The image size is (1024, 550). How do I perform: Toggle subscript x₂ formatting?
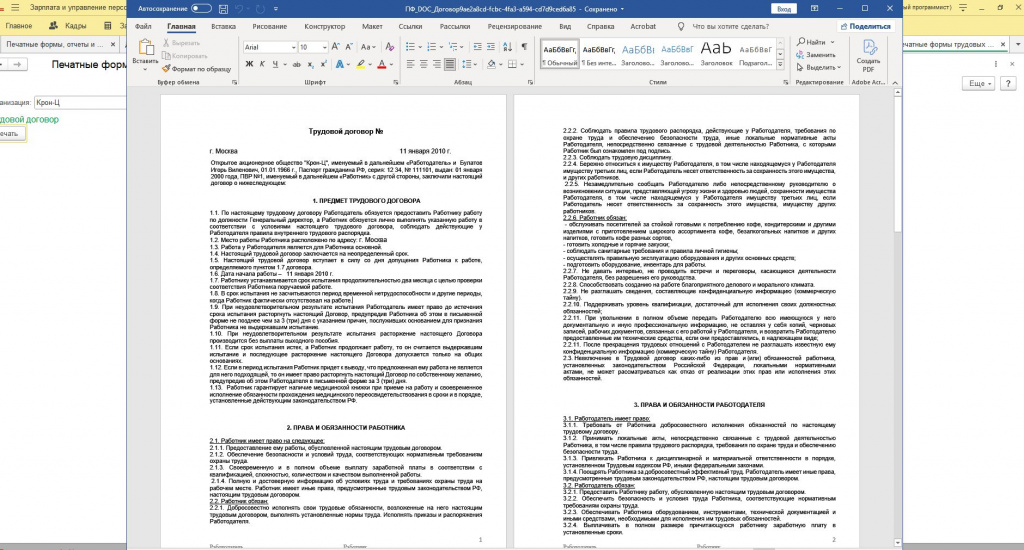pos(311,64)
